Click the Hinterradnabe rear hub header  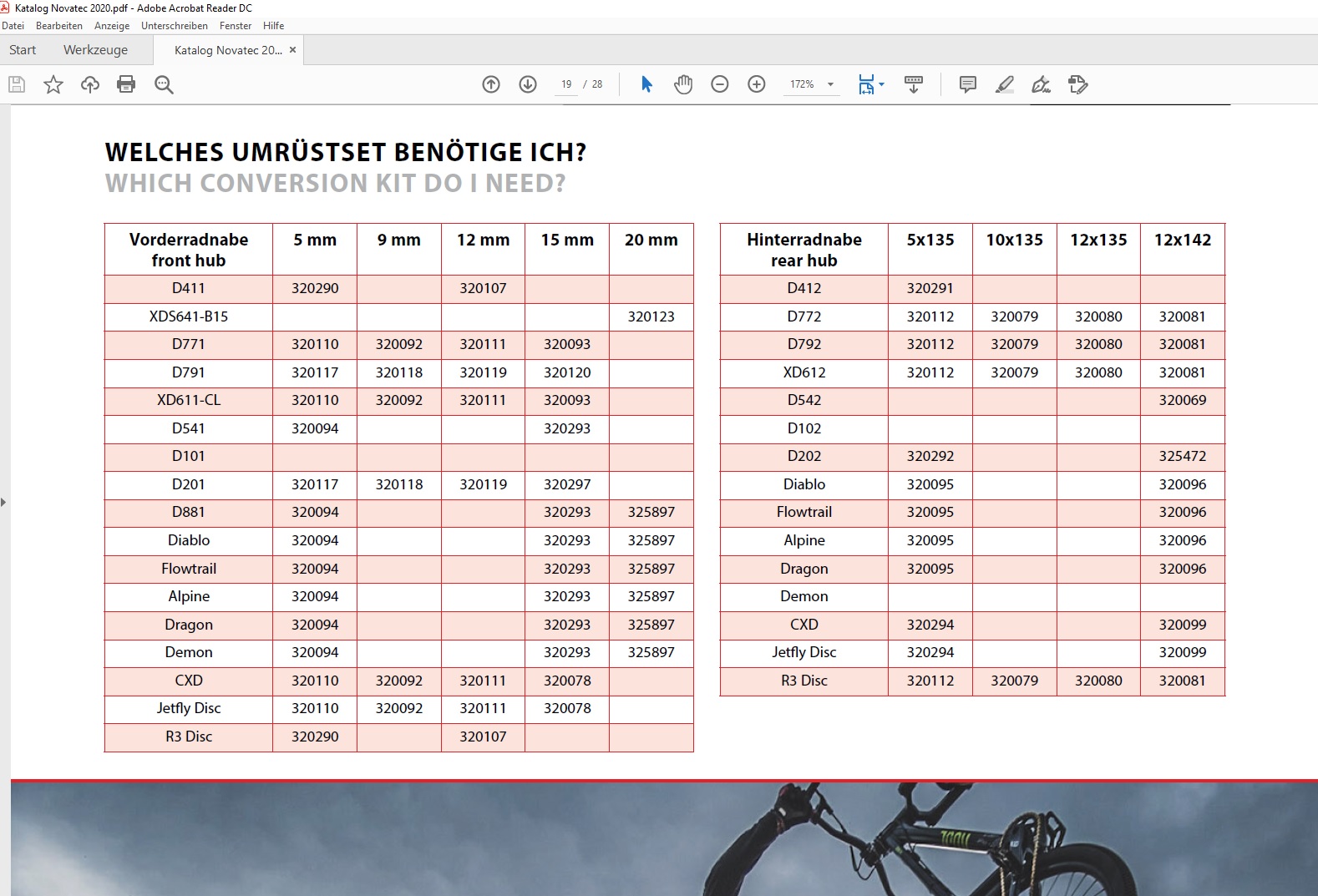tap(804, 250)
